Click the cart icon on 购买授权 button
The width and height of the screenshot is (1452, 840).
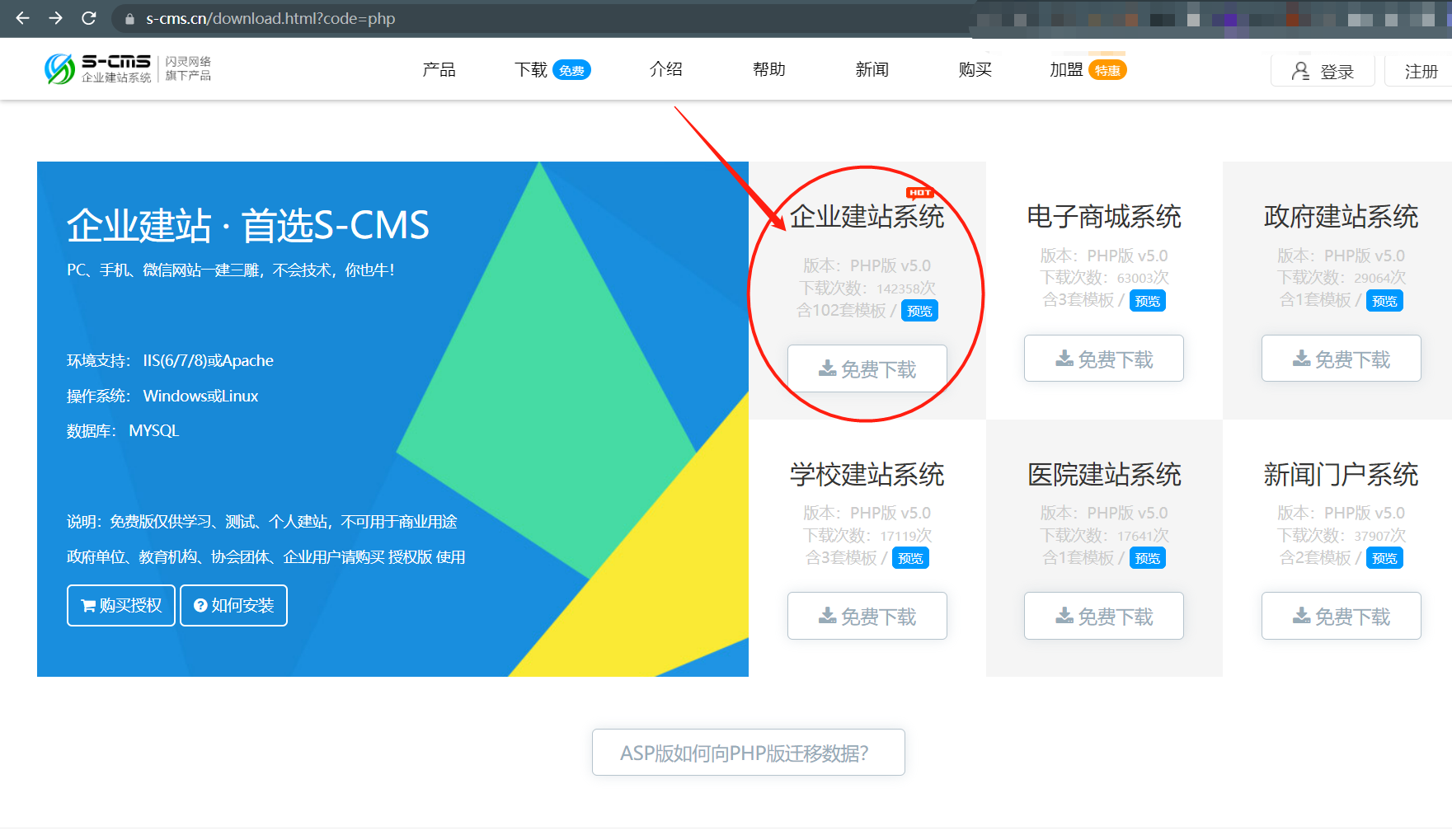click(88, 605)
